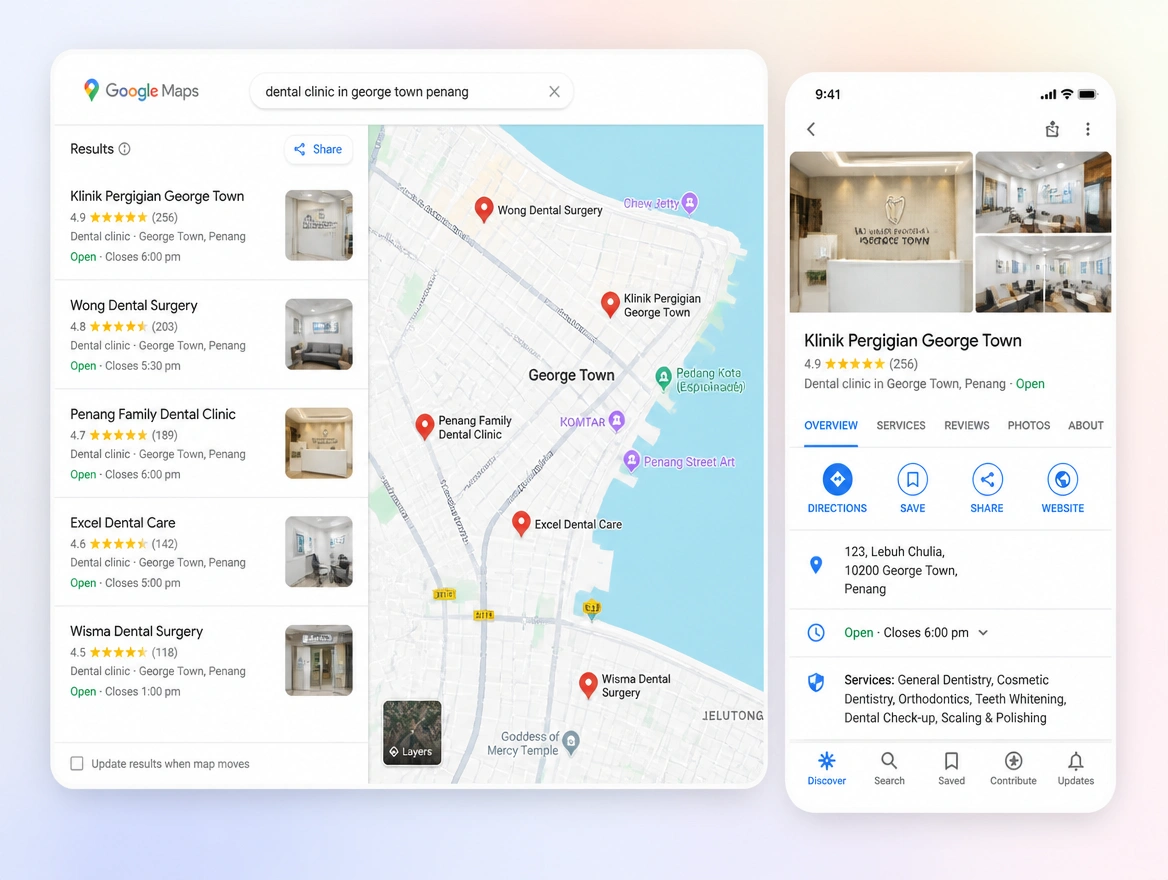Select the Wisma Dental Surgery map pin
1168x880 pixels.
588,685
